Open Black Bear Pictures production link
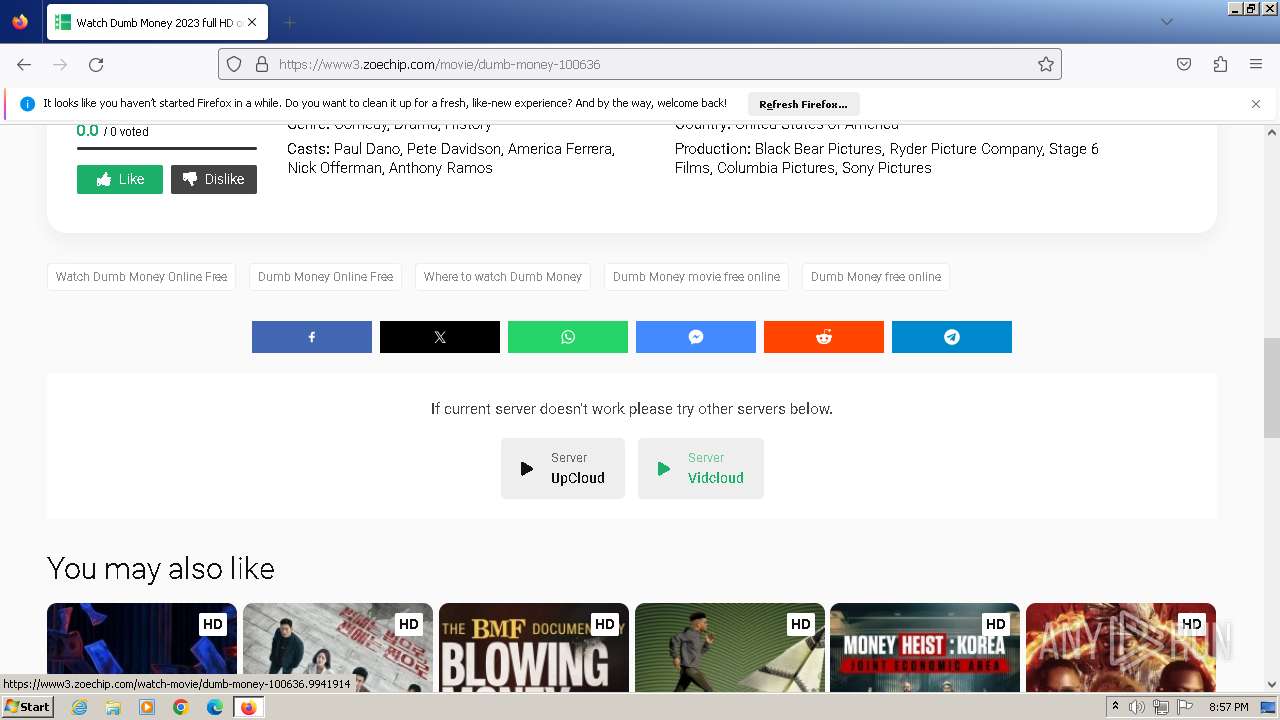 click(818, 149)
